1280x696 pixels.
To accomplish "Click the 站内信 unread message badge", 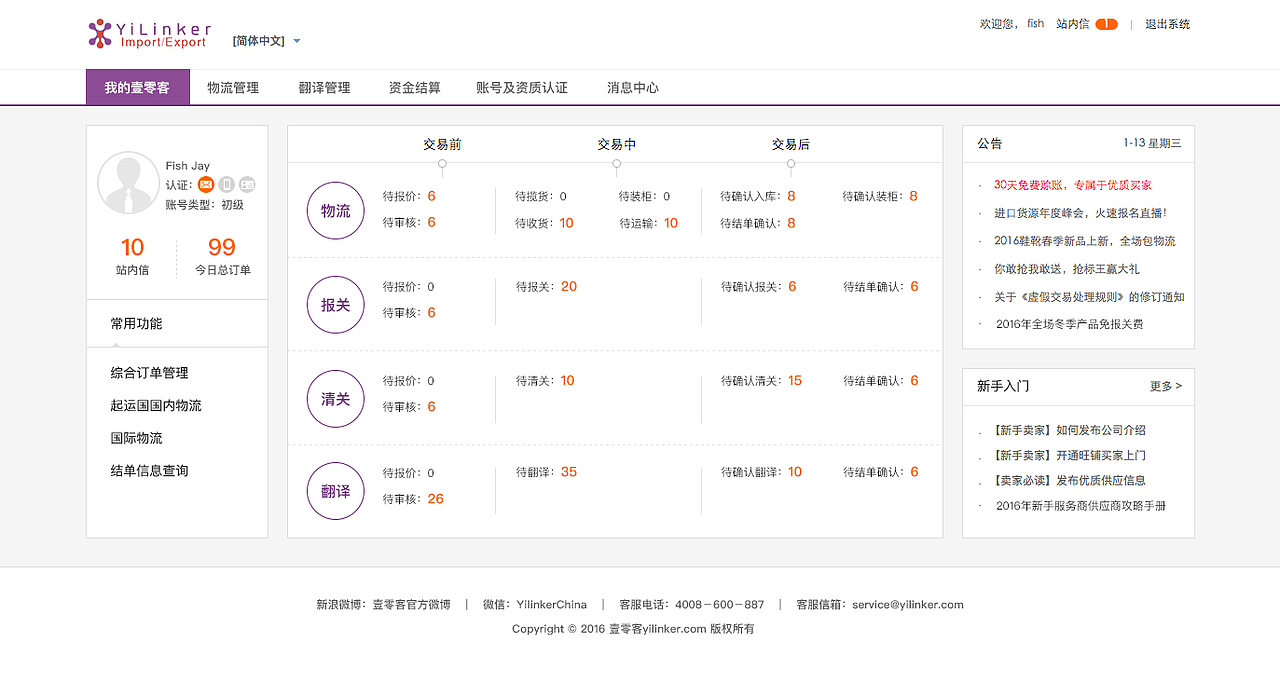I will [x=1105, y=23].
